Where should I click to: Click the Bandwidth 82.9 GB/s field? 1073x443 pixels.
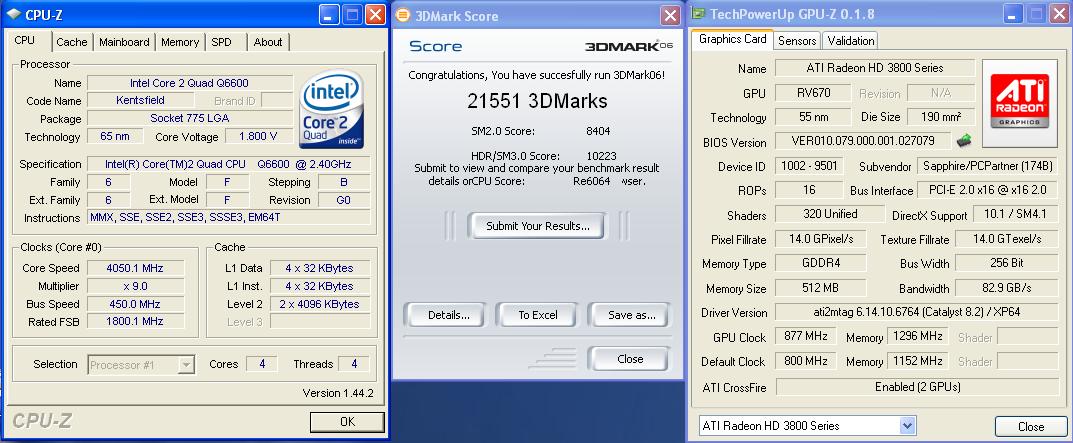[x=1007, y=288]
